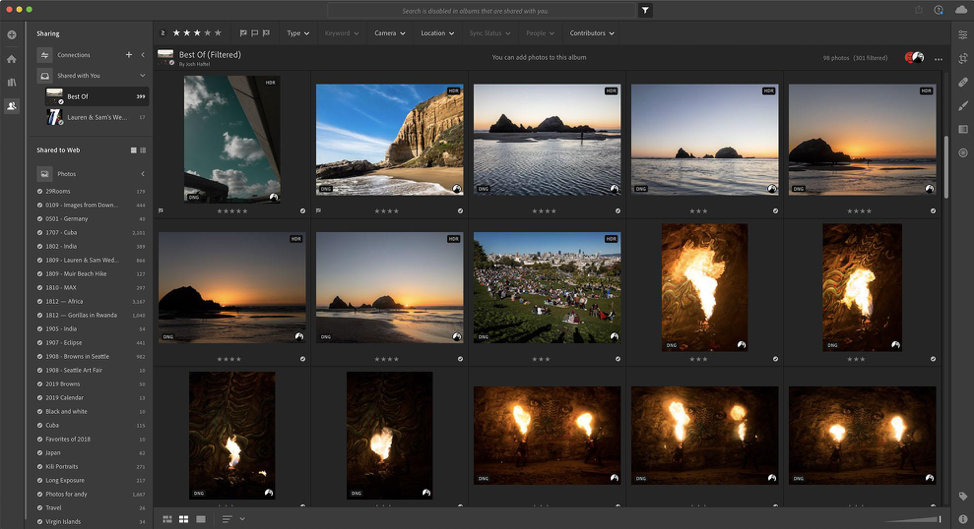The image size is (974, 529).
Task: Set the five-star rating filter
Action: pos(219,33)
